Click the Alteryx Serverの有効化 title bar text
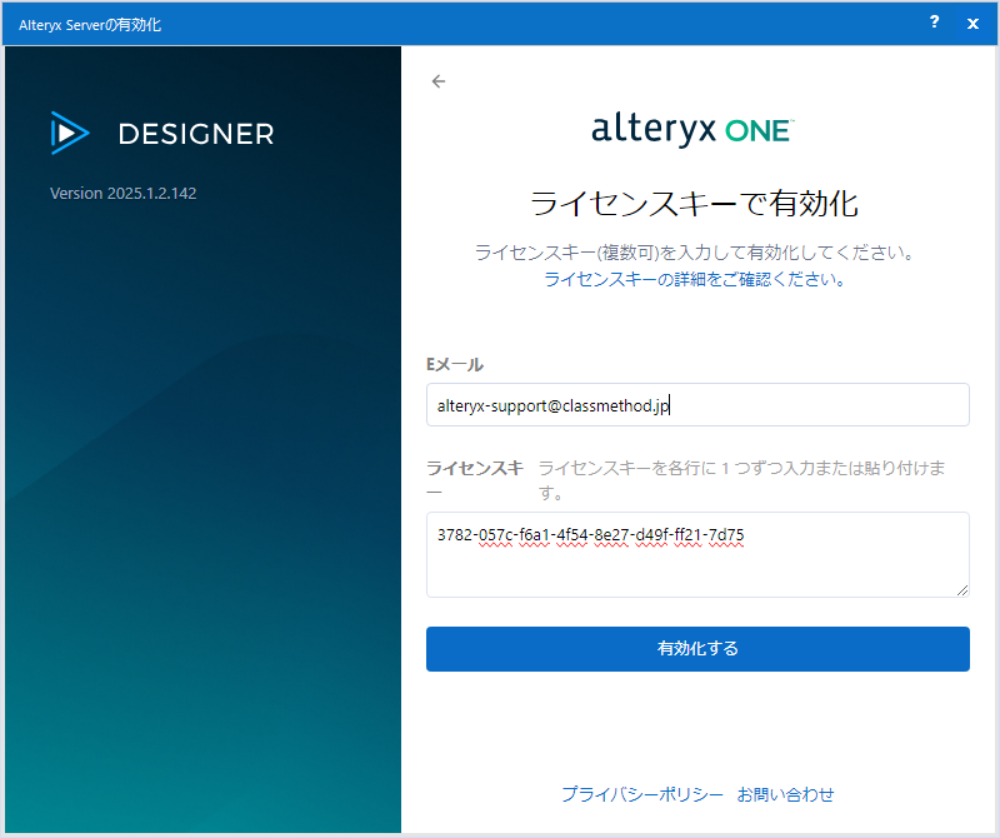 tap(90, 25)
